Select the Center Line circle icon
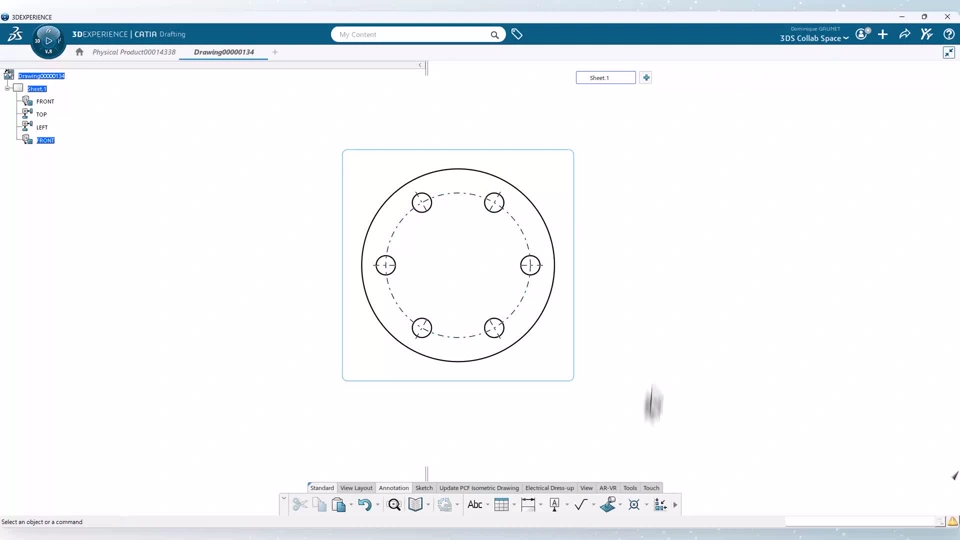The image size is (960, 540). [634, 504]
